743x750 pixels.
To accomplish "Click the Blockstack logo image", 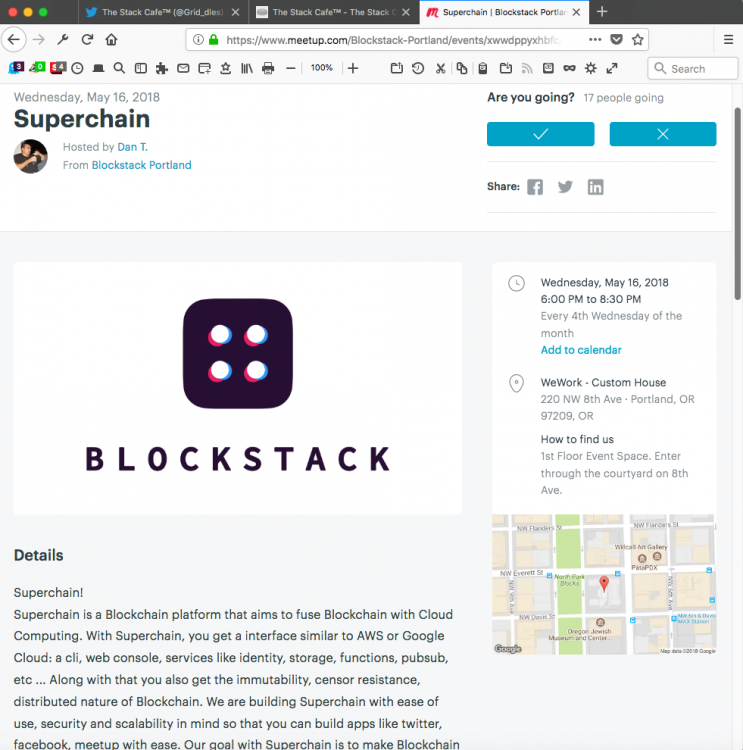I will 238,388.
